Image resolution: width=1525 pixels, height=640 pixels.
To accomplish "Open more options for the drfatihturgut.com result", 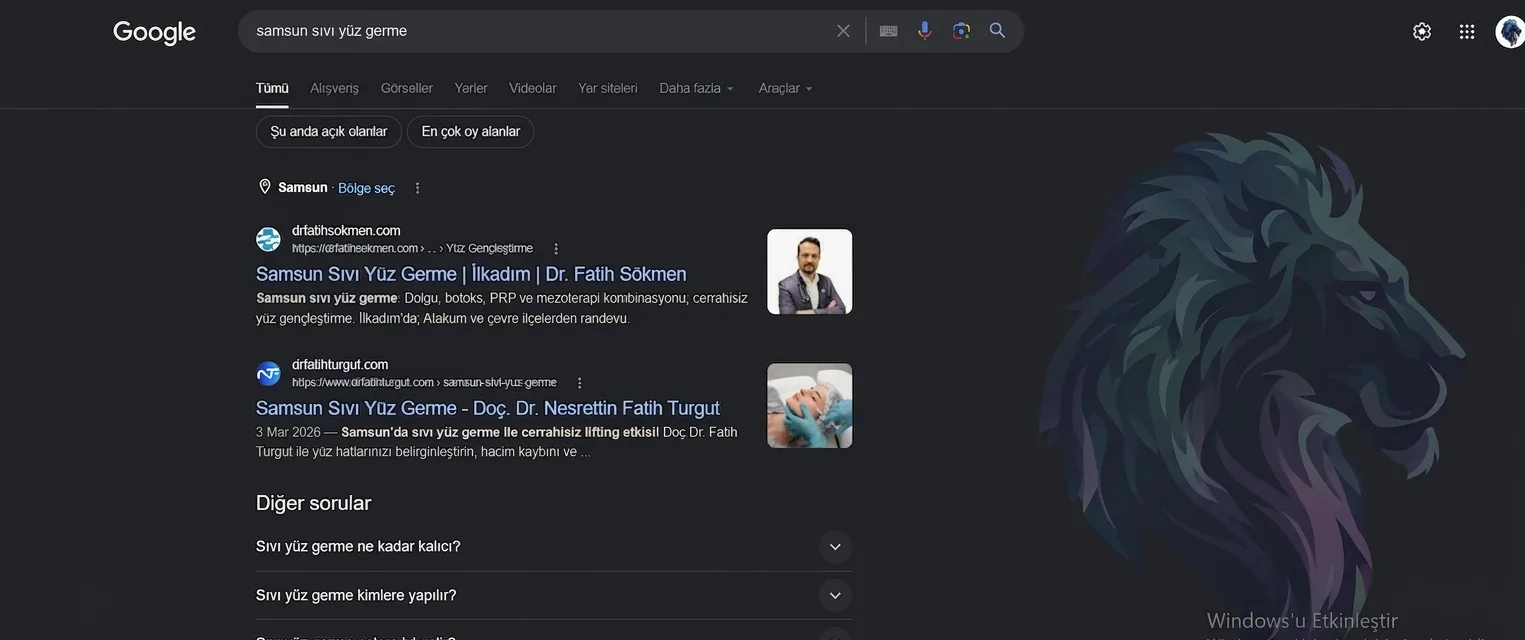I will 580,382.
